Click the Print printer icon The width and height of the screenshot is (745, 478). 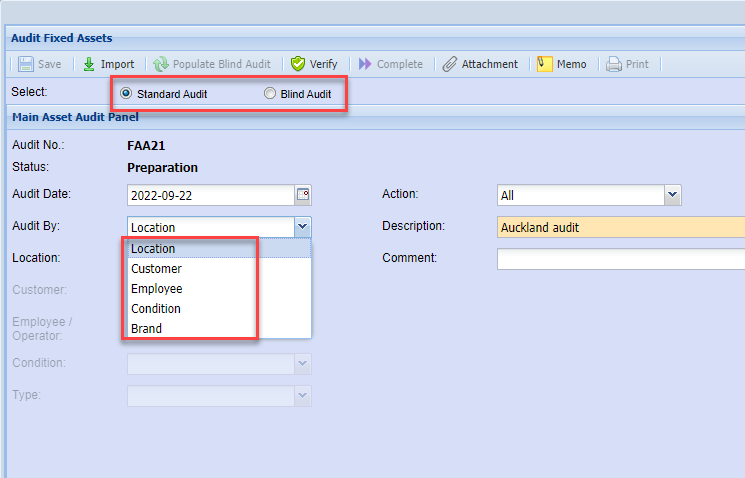point(614,64)
